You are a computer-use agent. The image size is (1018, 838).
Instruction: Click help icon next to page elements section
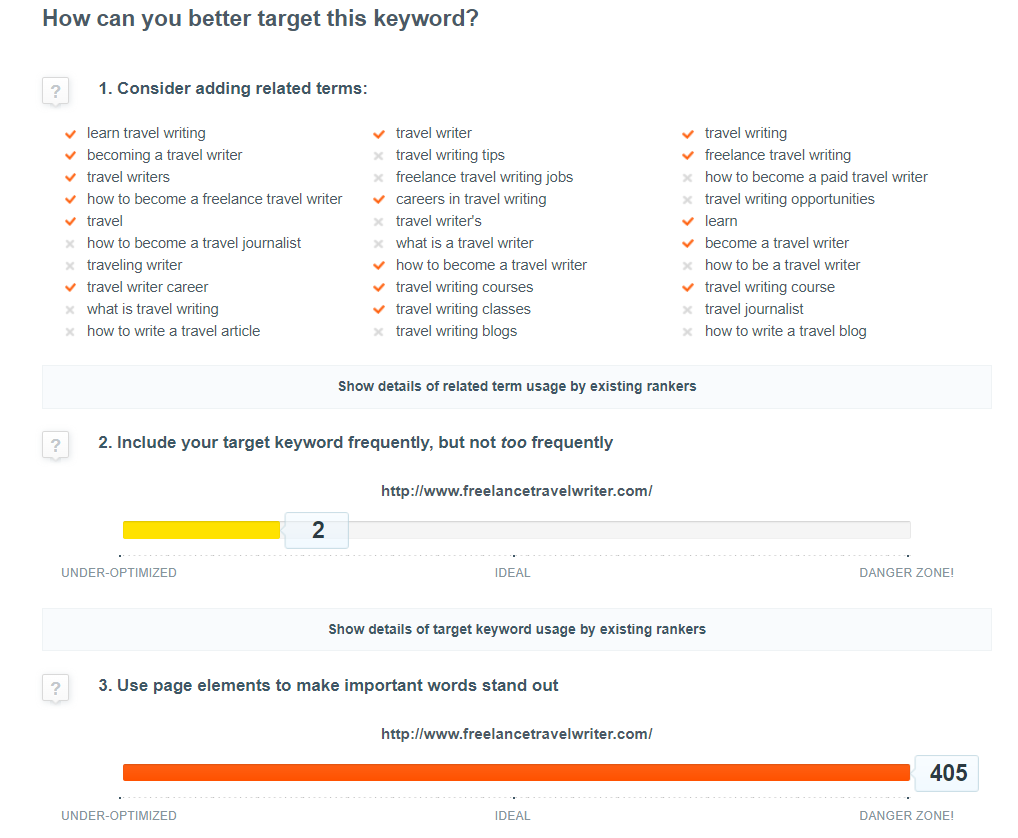click(55, 688)
